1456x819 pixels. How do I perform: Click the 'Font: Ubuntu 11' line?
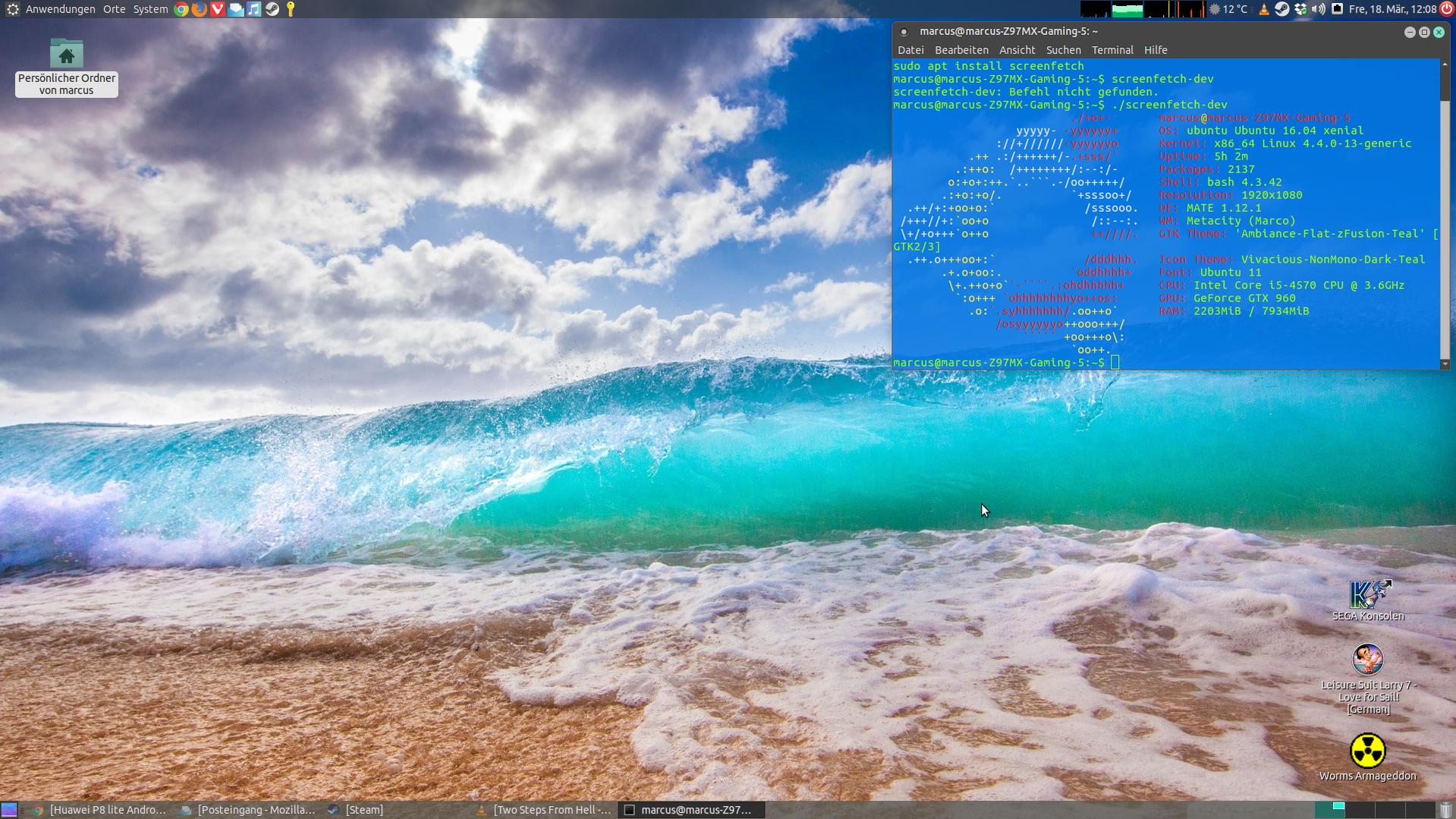click(x=1210, y=272)
